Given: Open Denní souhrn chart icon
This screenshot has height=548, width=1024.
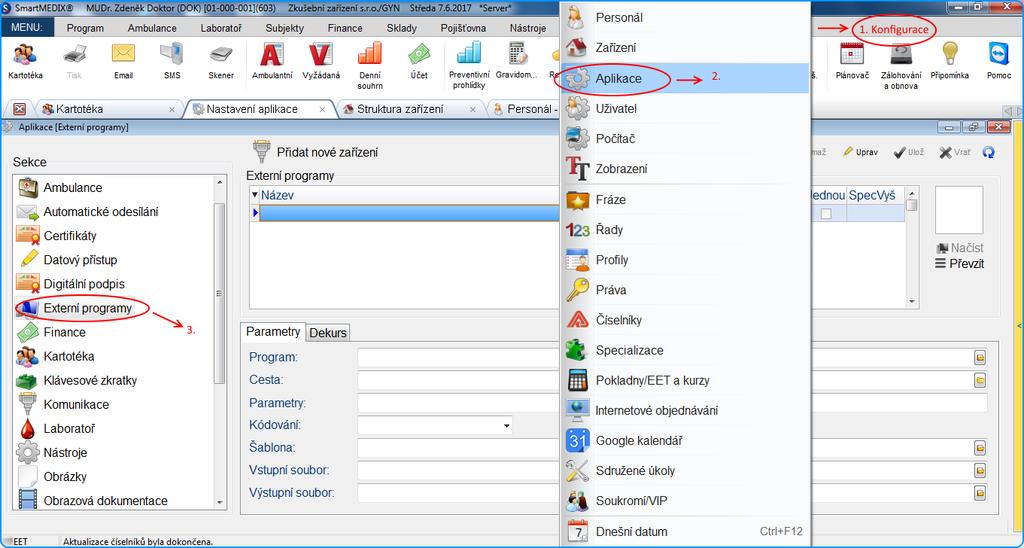Looking at the screenshot, I should [x=370, y=65].
